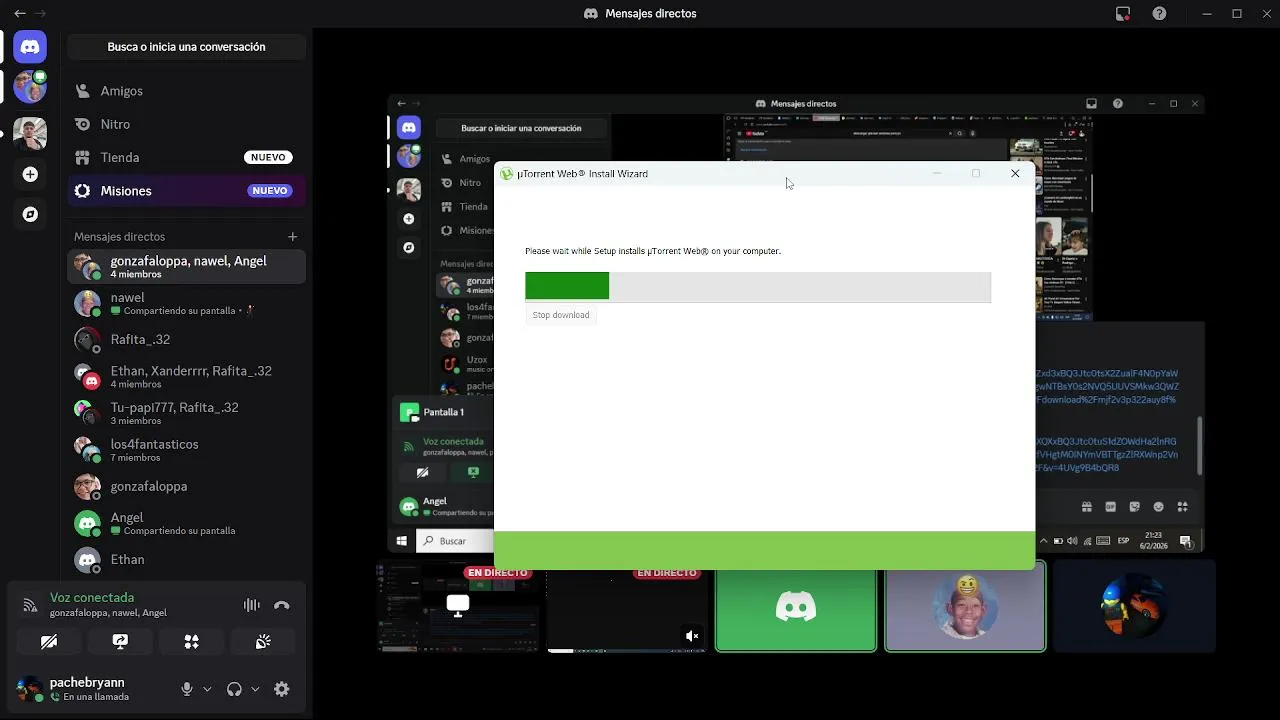
Task: Open the los4fantasticos group chat
Action: tap(186, 450)
